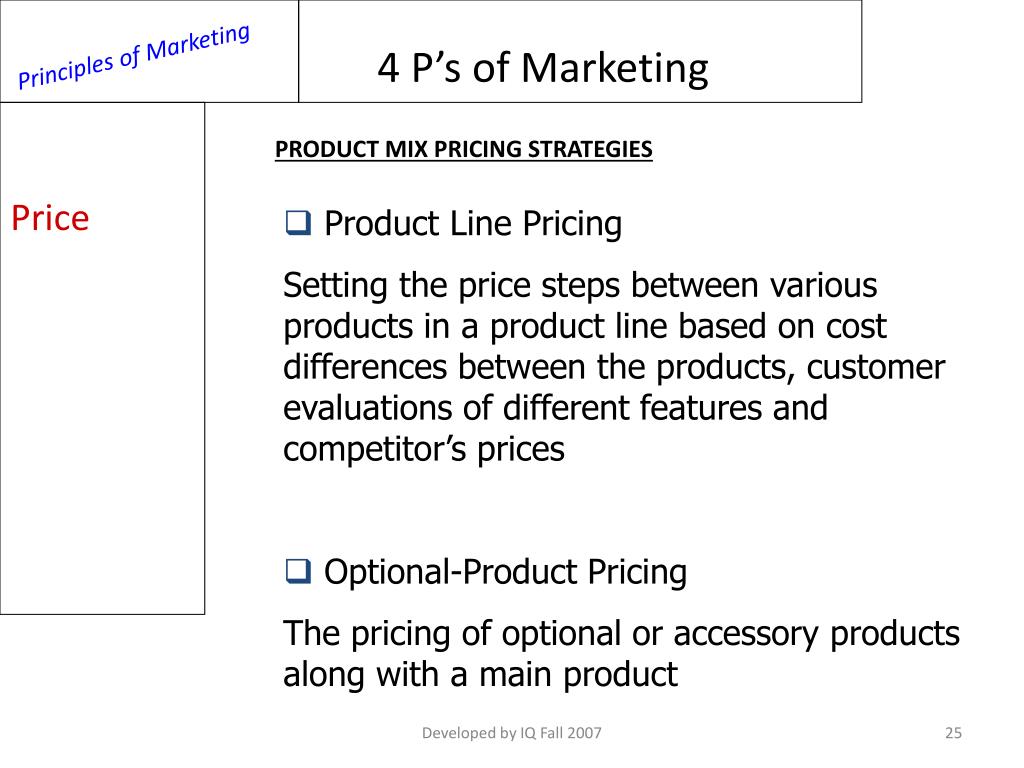1024x768 pixels.
Task: Click the word 'Marketing' in the title
Action: [615, 68]
